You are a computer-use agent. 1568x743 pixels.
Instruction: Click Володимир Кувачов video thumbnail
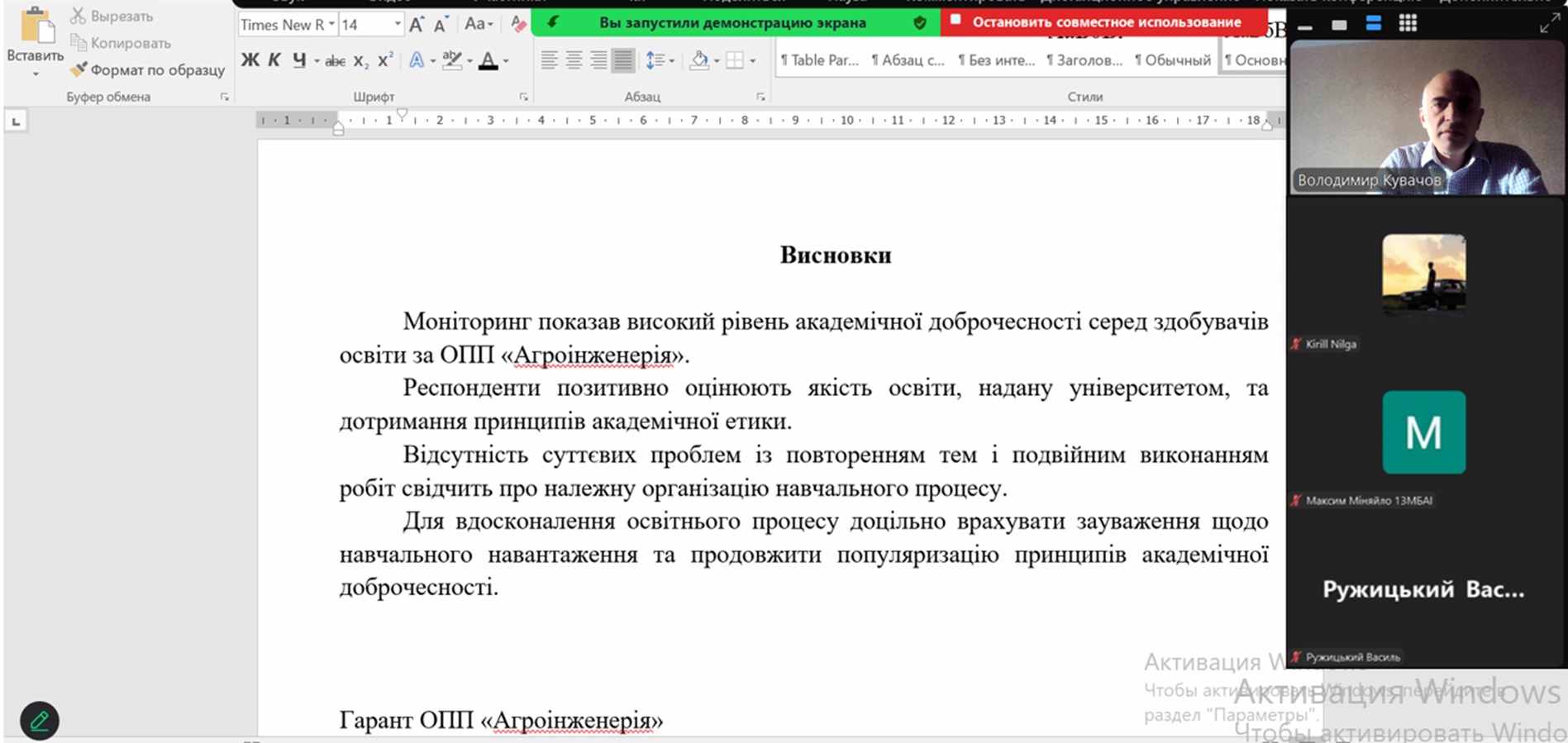[x=1426, y=117]
